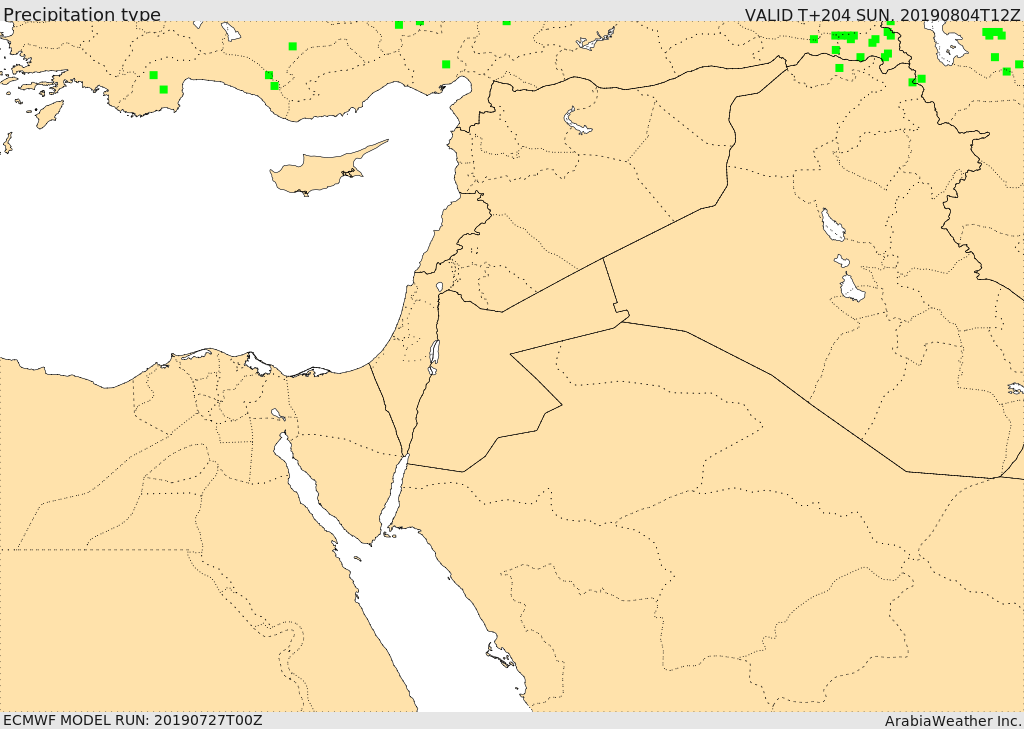The height and width of the screenshot is (729, 1024).
Task: Click the Sea of Galilee lake
Action: pyautogui.click(x=439, y=288)
